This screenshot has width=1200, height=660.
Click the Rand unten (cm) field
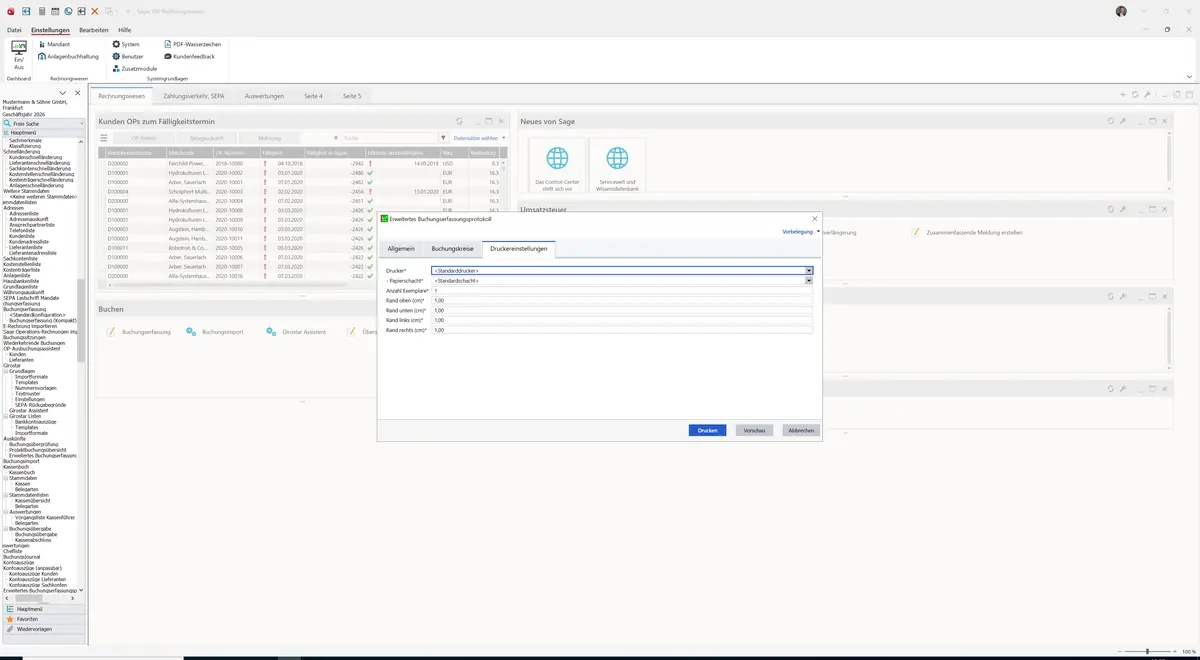coord(621,310)
